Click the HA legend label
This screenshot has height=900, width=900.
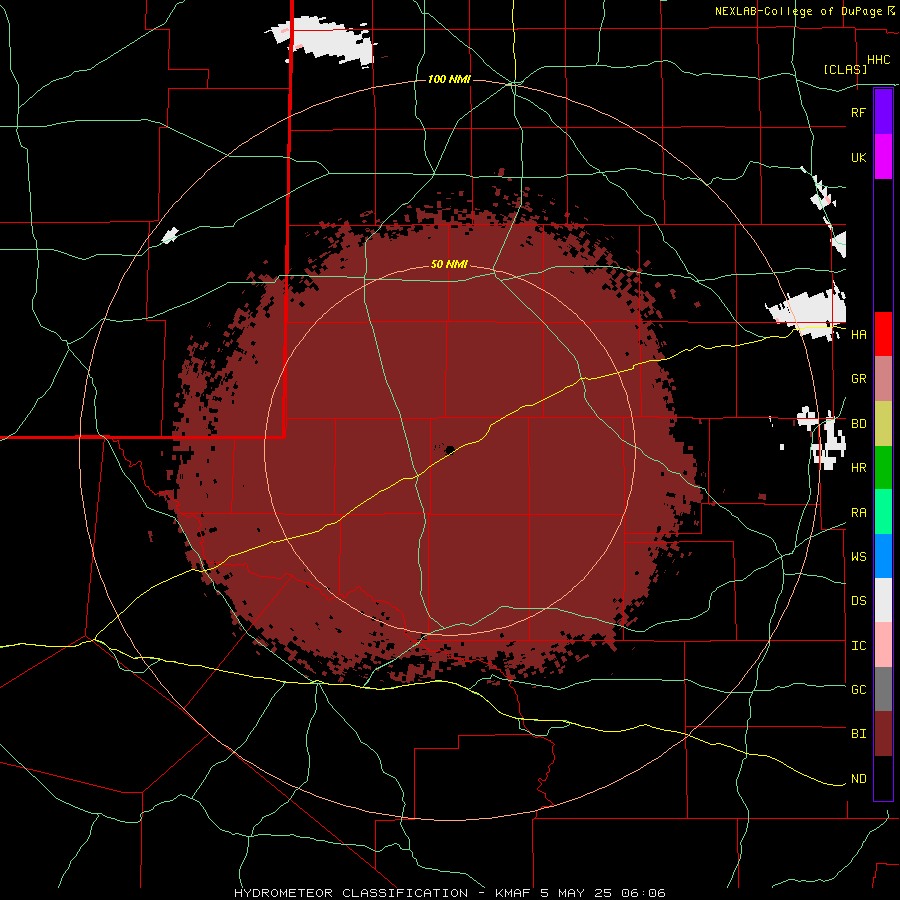tap(858, 334)
